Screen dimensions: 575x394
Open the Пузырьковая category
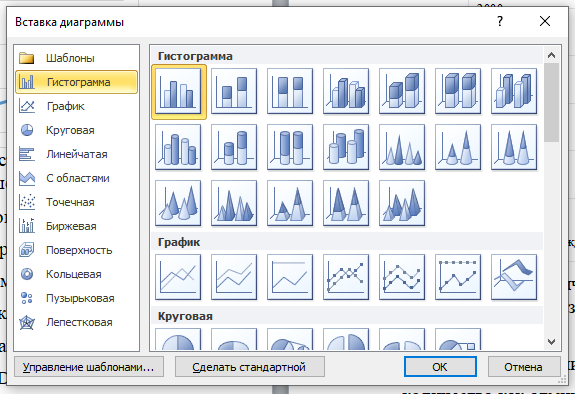[x=77, y=299]
